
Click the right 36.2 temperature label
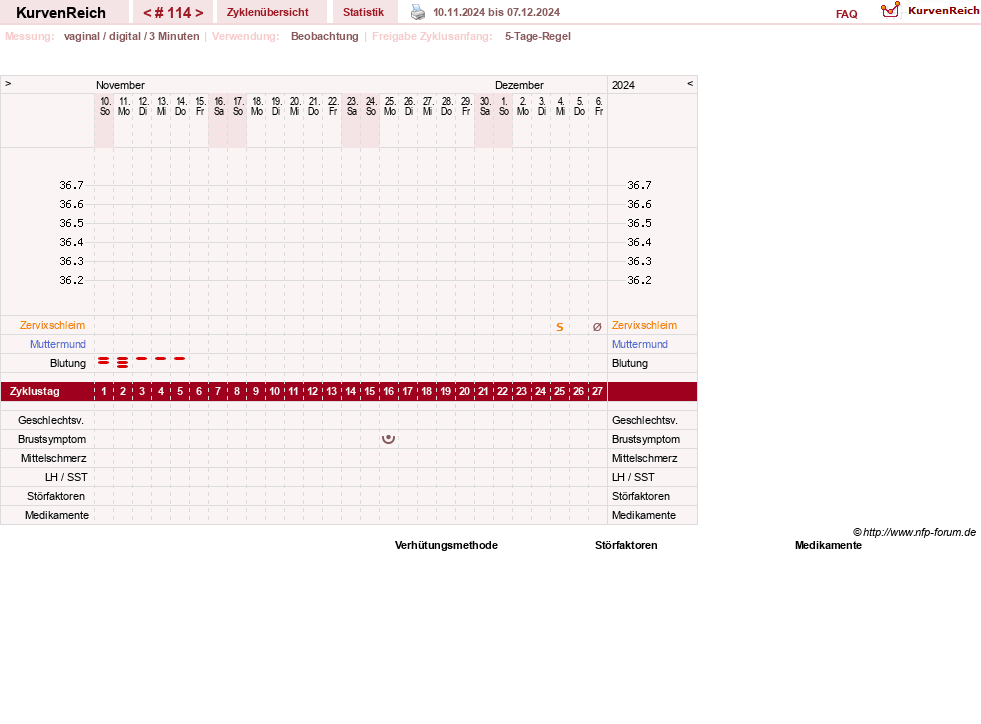click(639, 280)
